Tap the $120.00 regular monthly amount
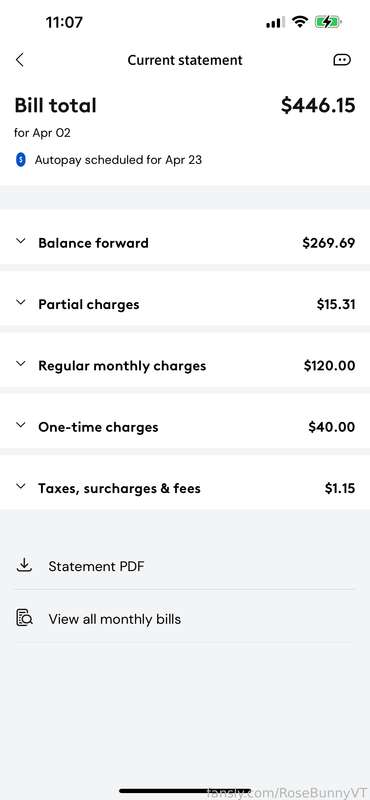This screenshot has height=800, width=370. pyautogui.click(x=330, y=366)
